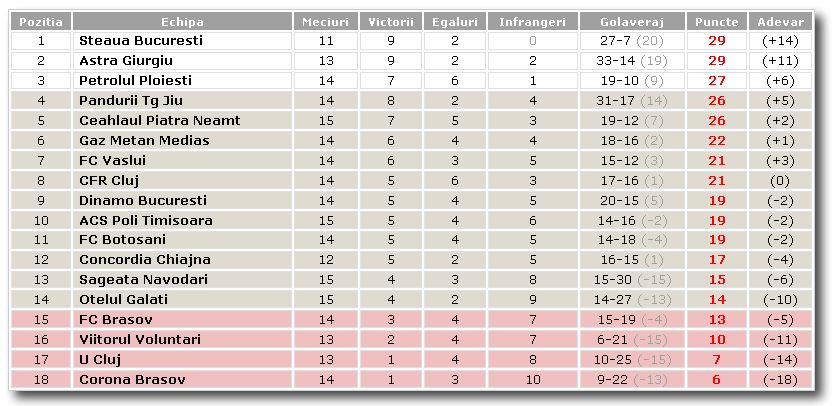Click the Infrangeri column header
839x406 pixels.
pyautogui.click(x=532, y=22)
